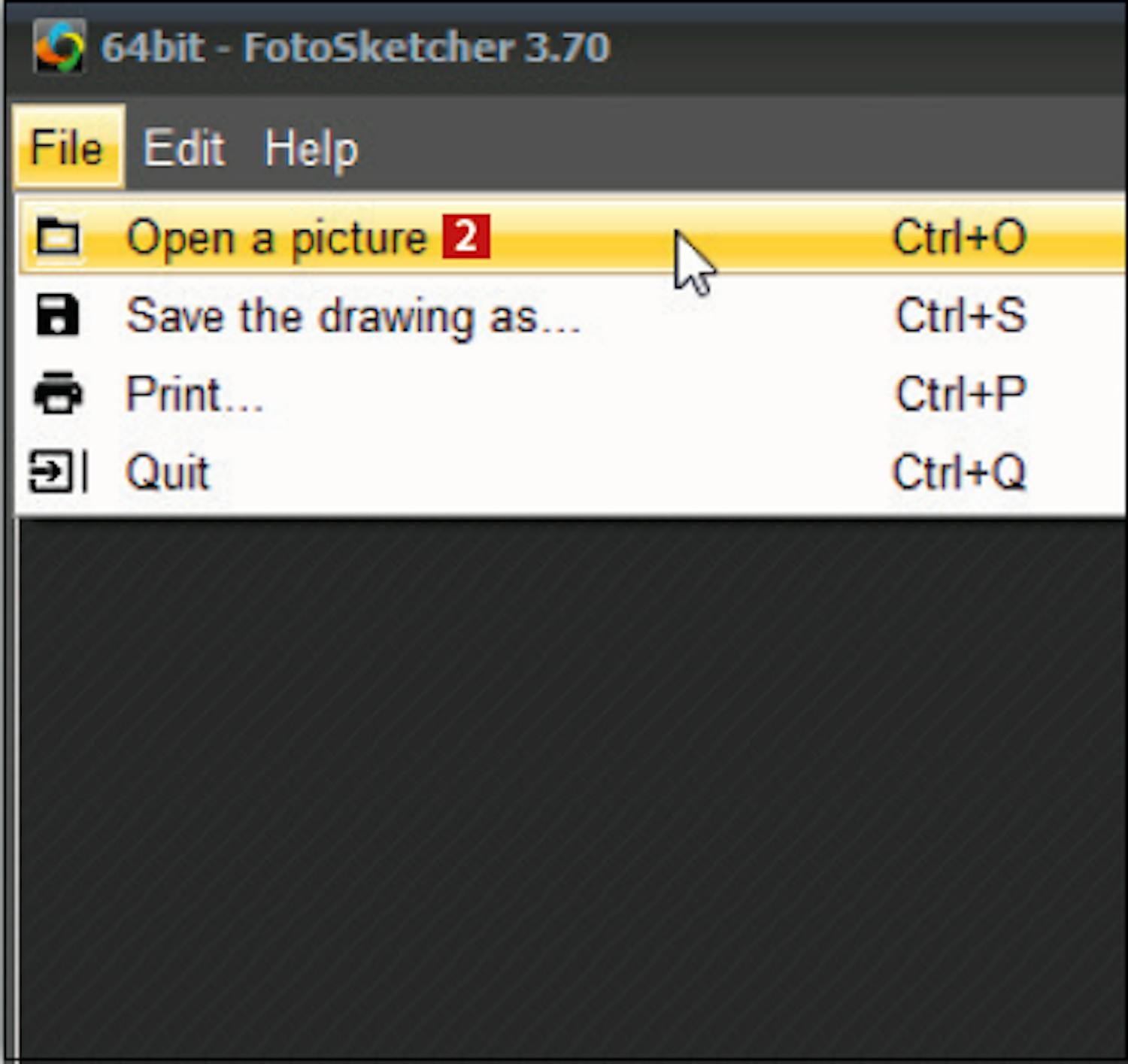Click the red number 2 badge
The image size is (1128, 1064).
pos(466,237)
